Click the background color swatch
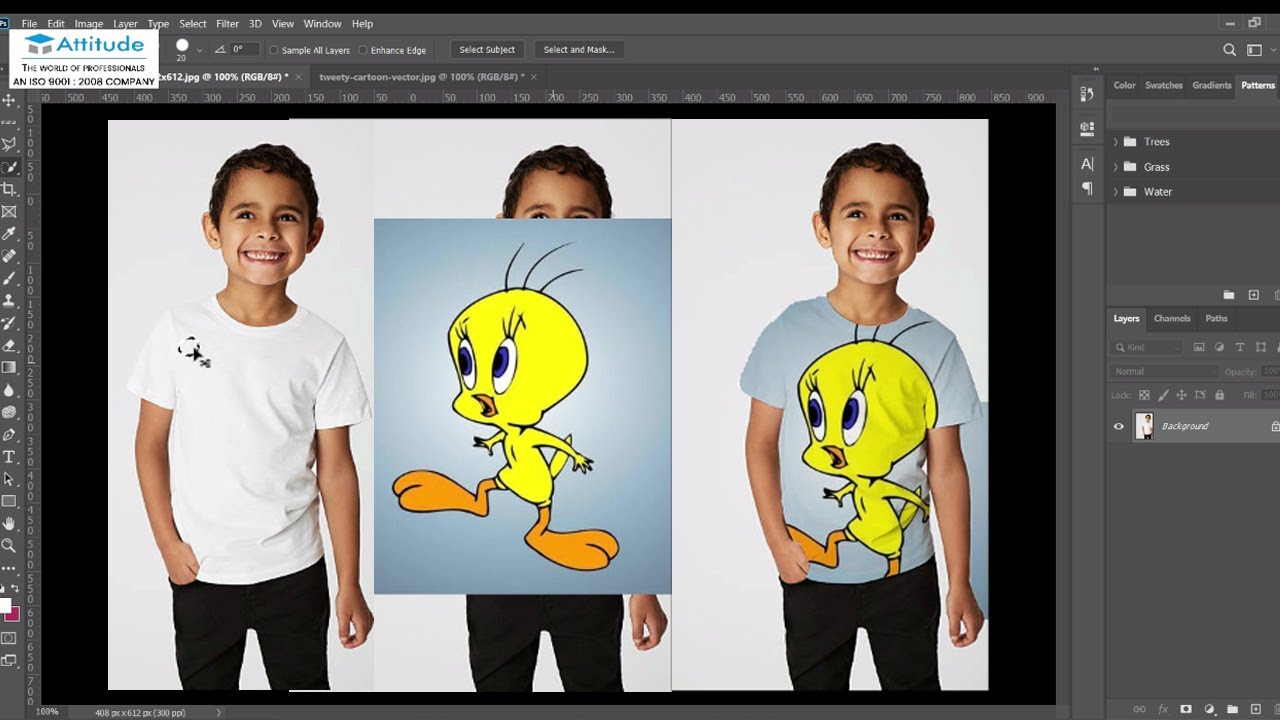 coord(13,614)
